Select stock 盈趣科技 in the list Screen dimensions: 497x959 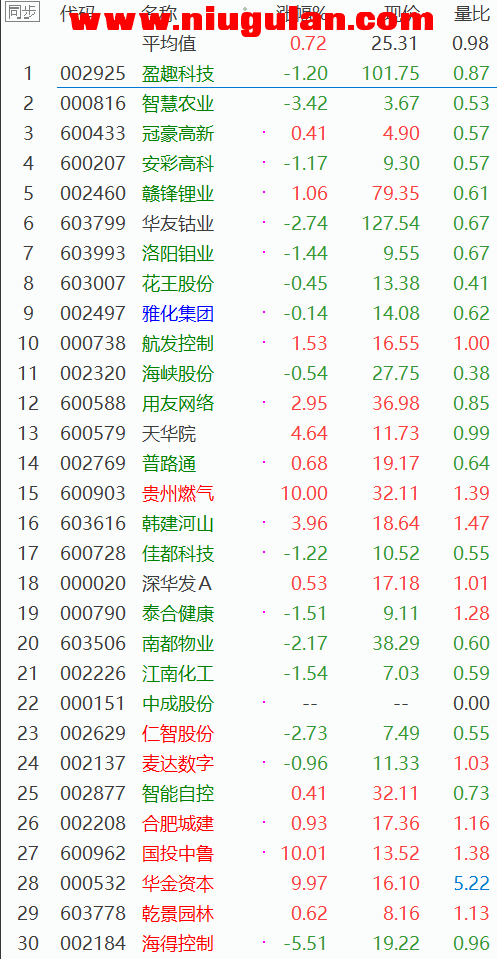pyautogui.click(x=178, y=73)
